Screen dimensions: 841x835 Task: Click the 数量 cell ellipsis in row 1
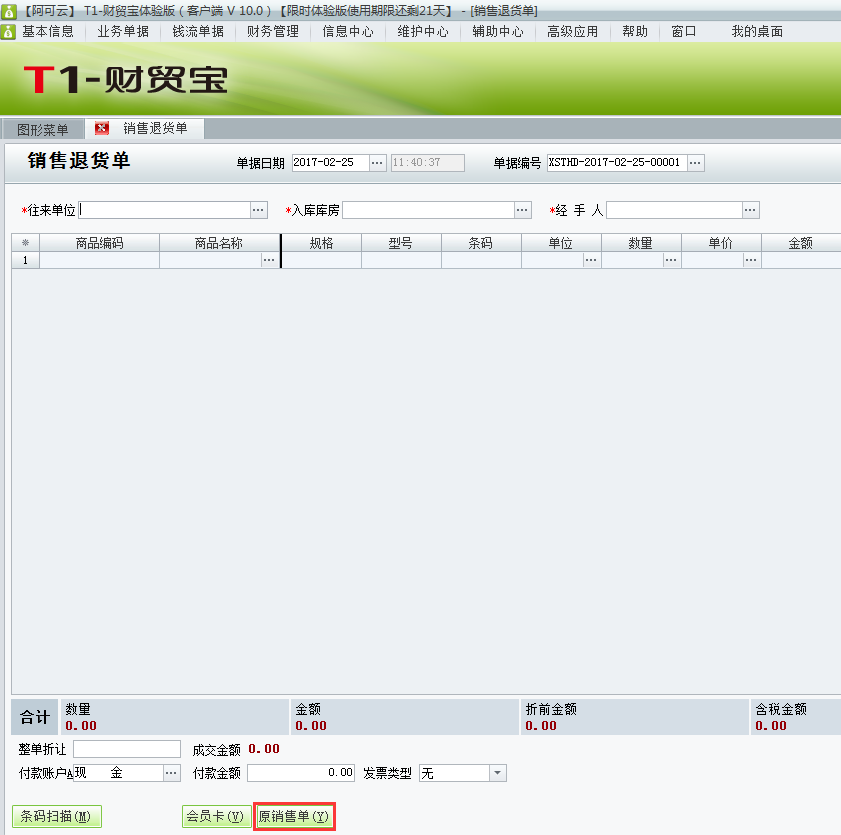coord(671,260)
